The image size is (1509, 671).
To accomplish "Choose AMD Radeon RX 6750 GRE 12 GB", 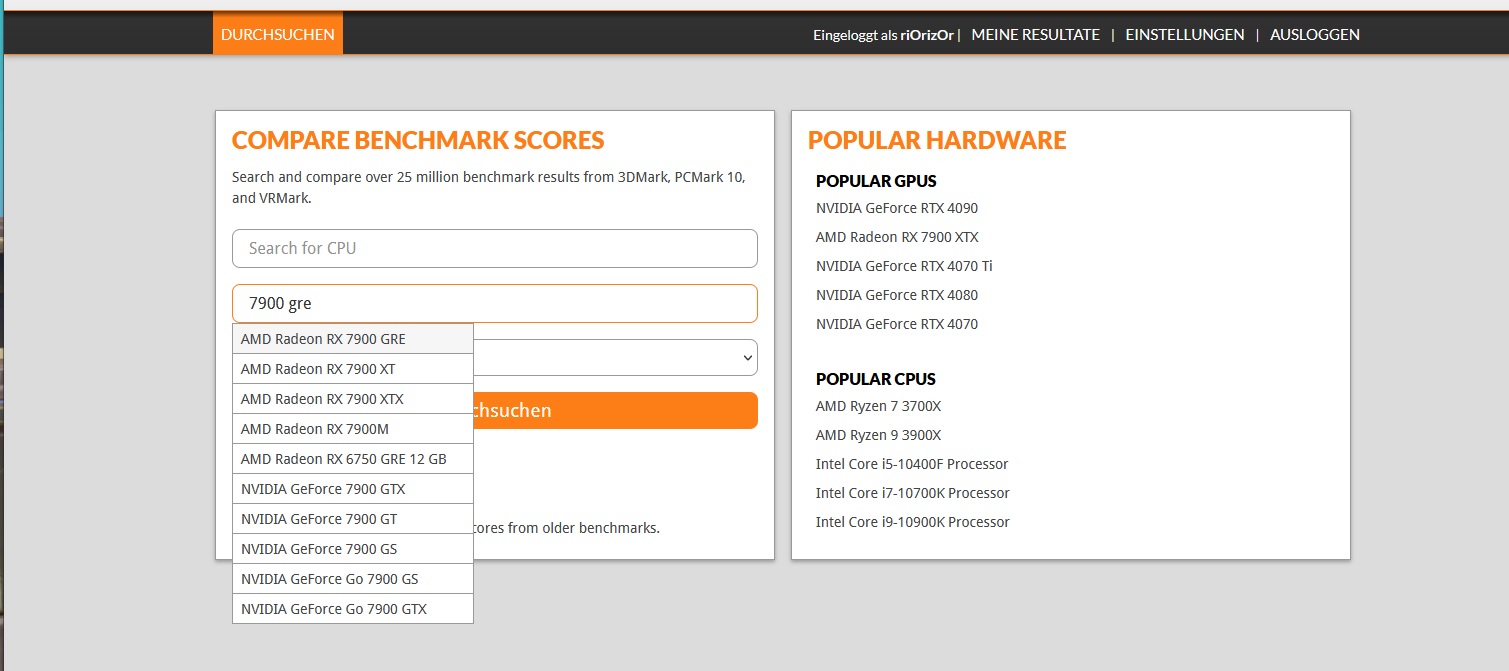I will [x=353, y=459].
